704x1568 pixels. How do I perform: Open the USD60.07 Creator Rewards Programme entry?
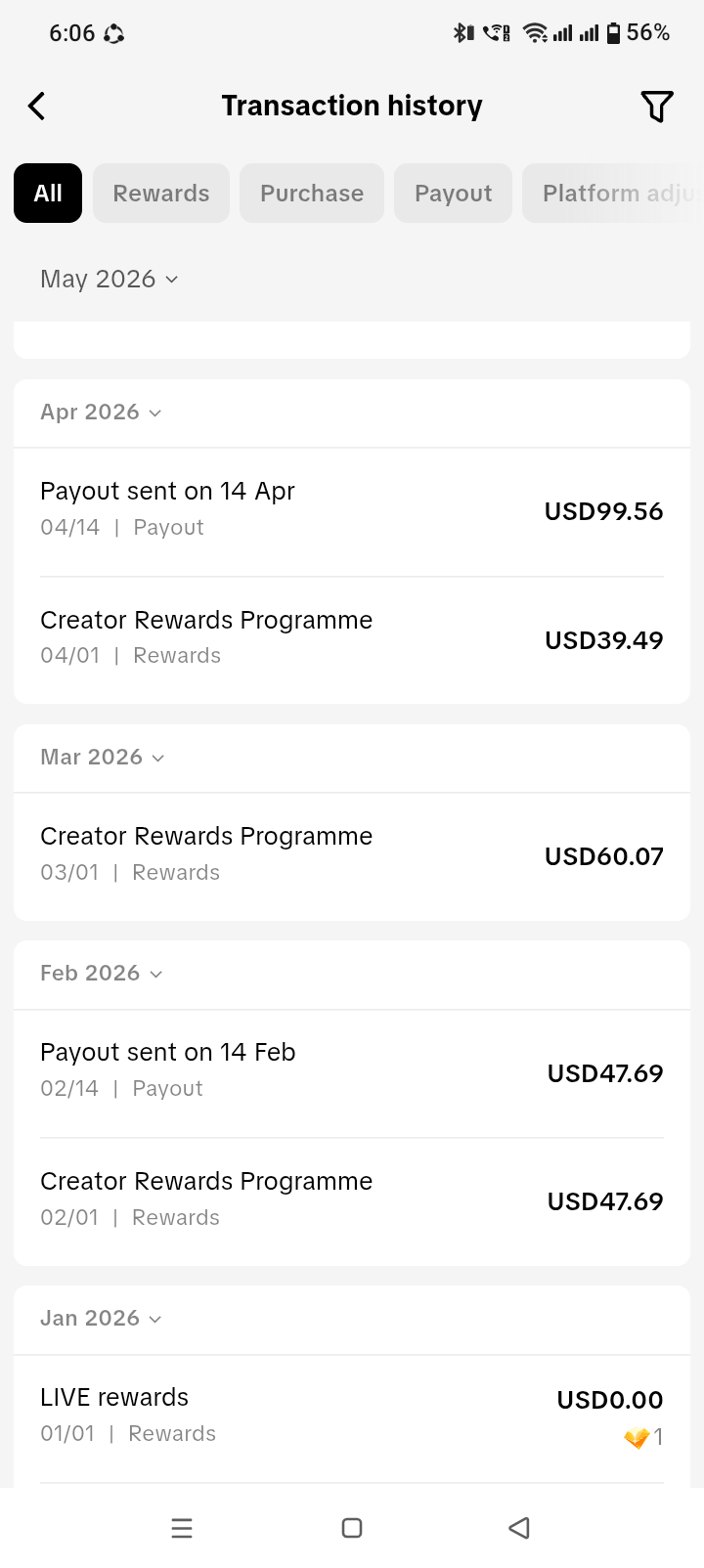[352, 856]
